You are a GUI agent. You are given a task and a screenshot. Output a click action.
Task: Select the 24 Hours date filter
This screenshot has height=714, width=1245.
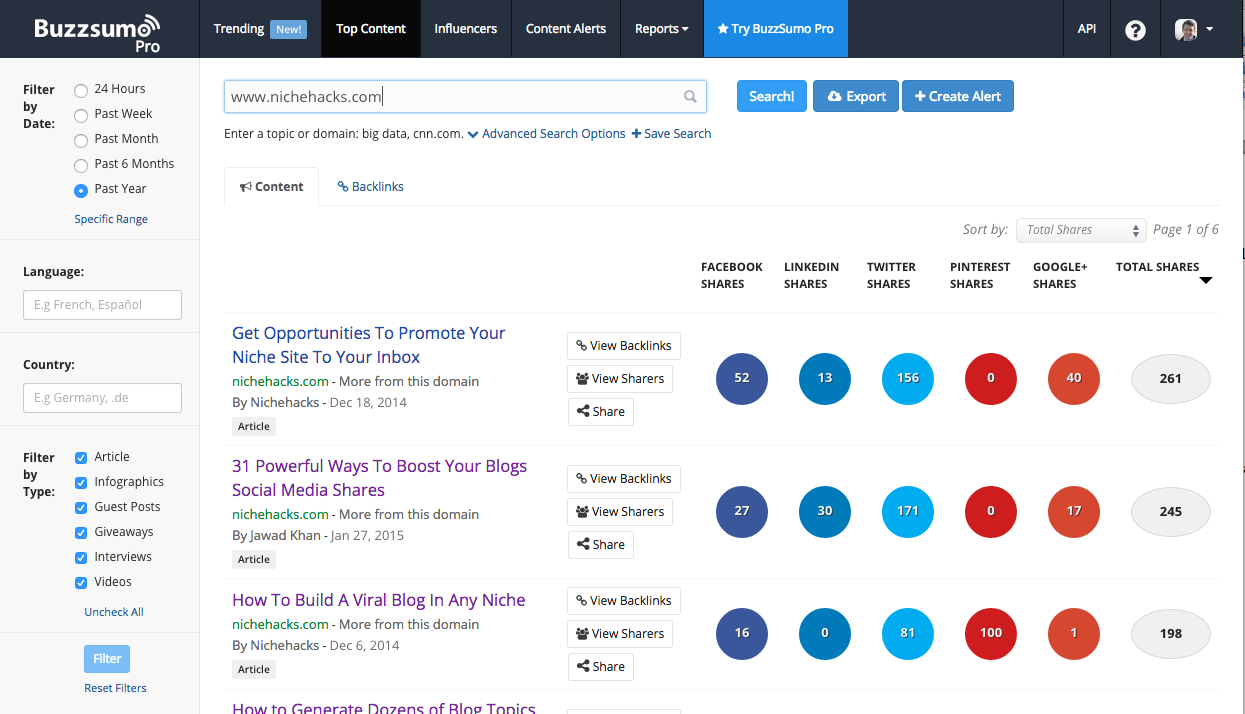pyautogui.click(x=81, y=90)
